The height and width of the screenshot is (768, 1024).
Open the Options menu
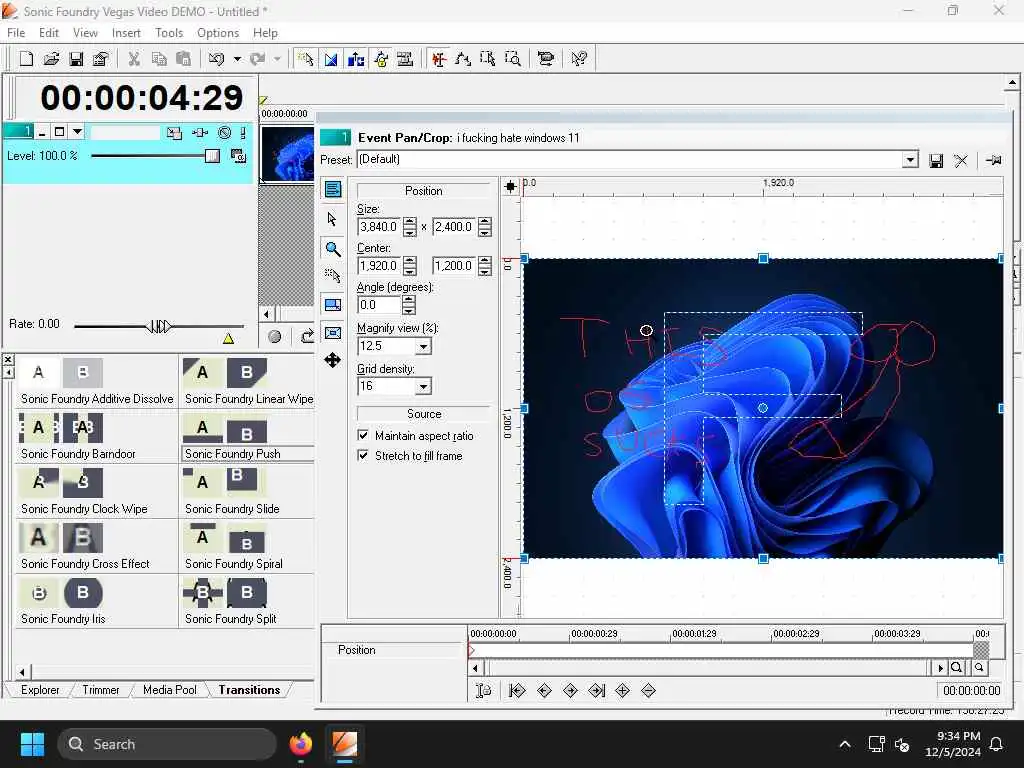217,33
